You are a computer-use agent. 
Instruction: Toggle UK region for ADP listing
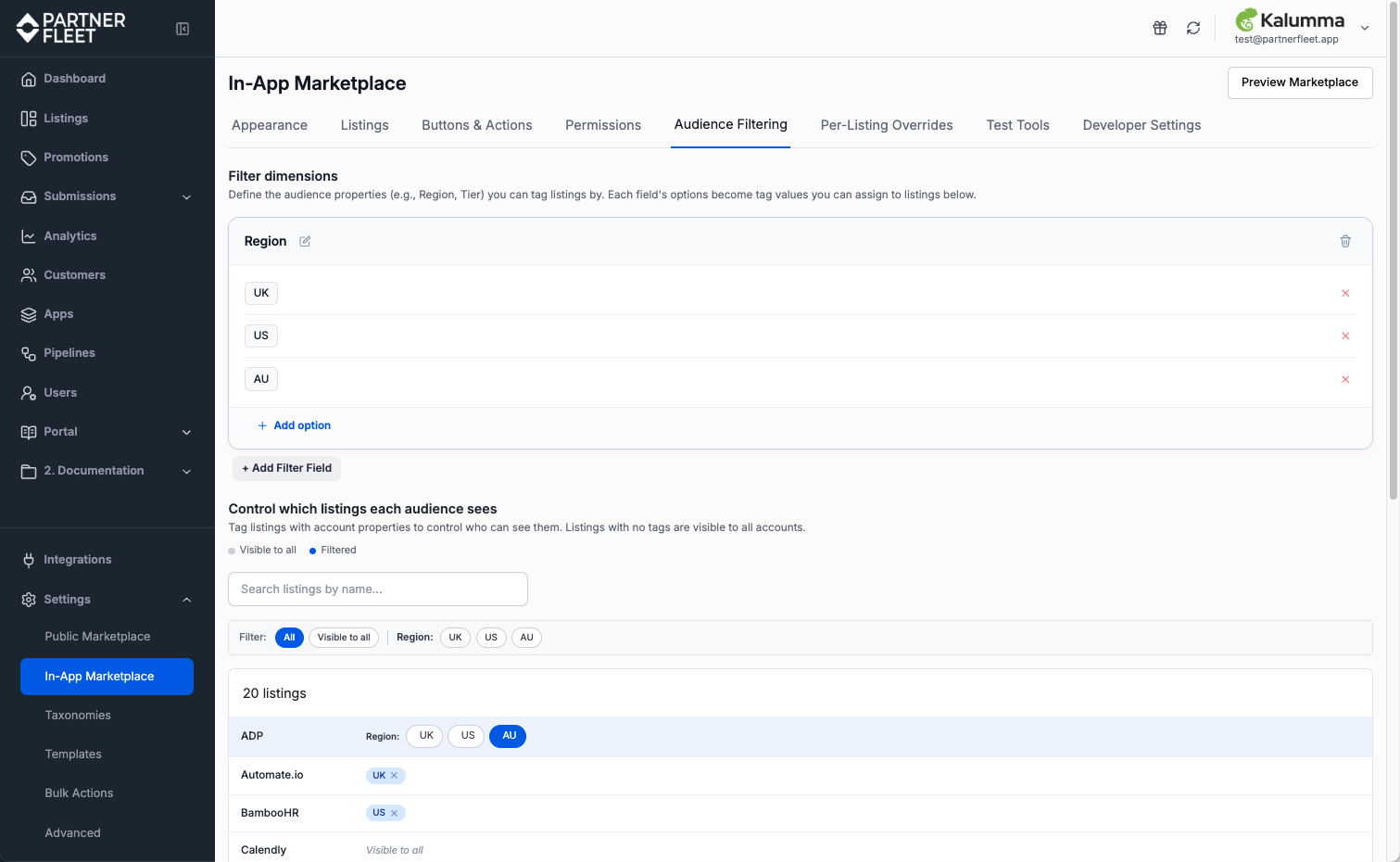coord(426,736)
